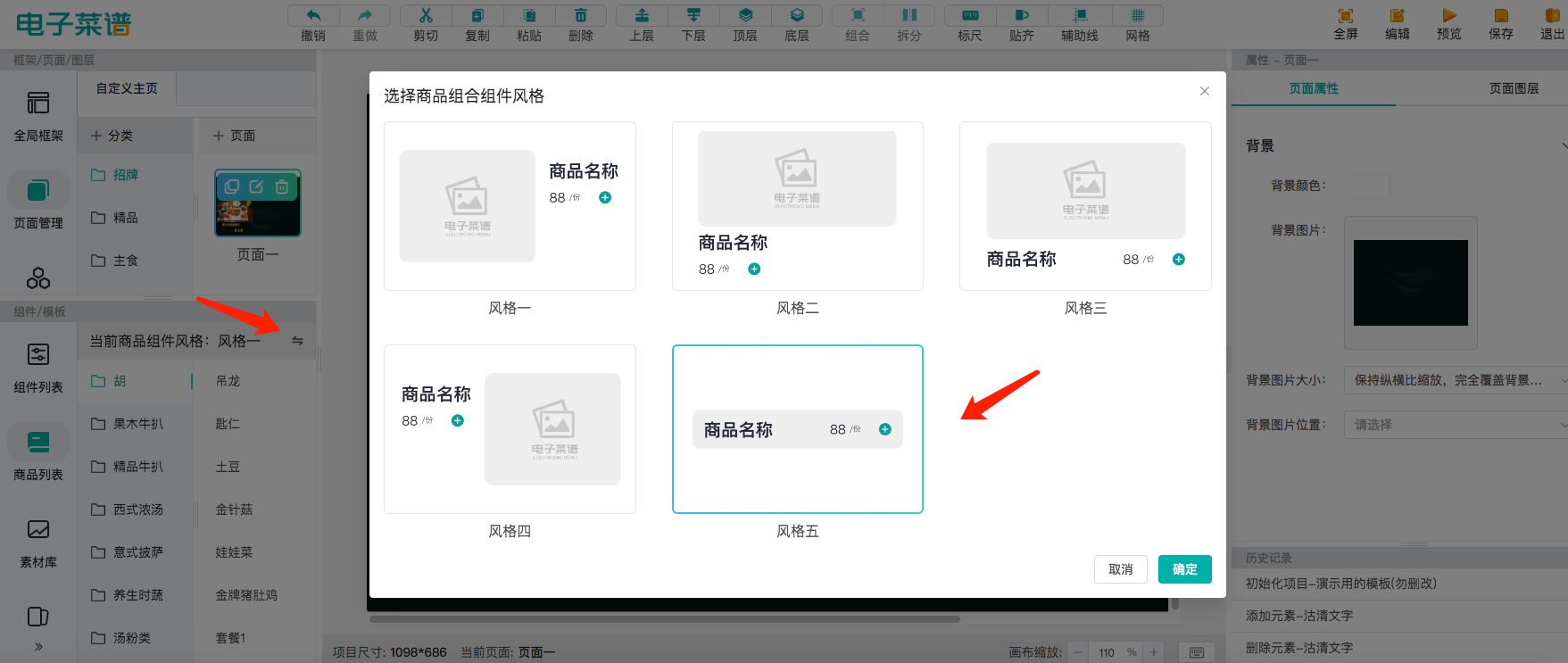Open the 背景图片大小 dropdown
This screenshot has width=1568, height=663.
coord(1456,380)
